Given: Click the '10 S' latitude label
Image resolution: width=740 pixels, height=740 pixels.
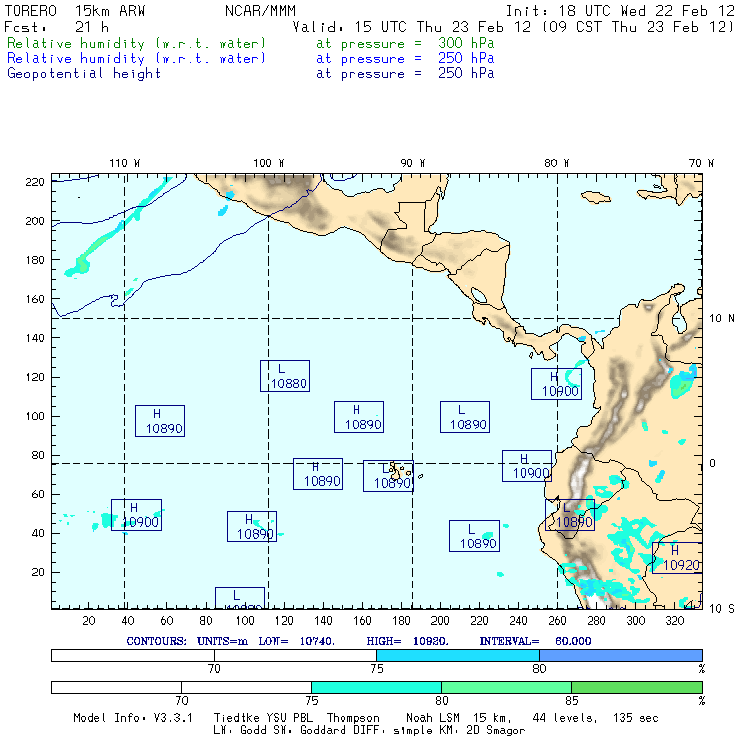Looking at the screenshot, I should (722, 609).
